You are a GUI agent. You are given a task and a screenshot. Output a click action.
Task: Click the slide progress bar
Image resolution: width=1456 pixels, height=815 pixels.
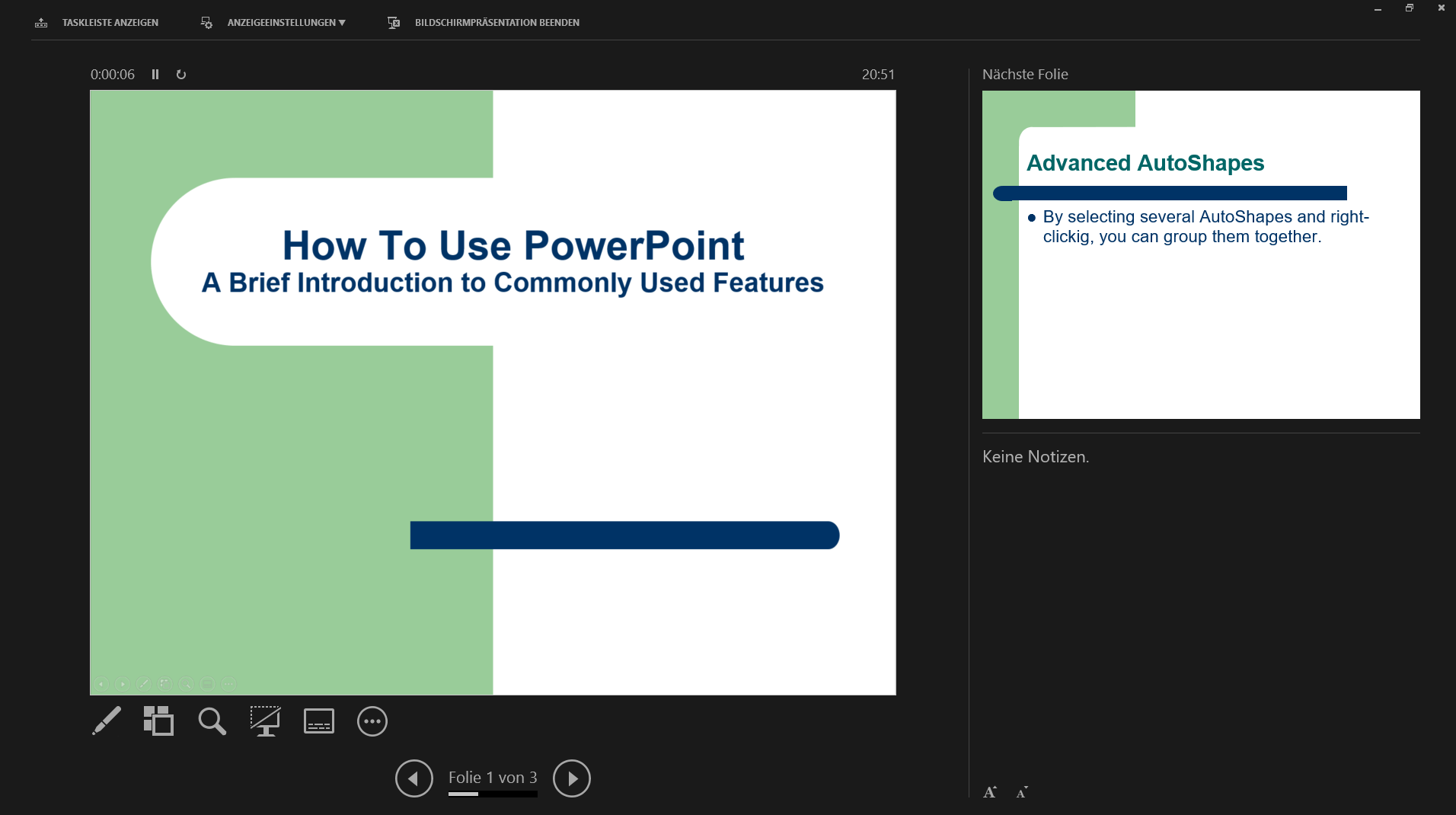coord(493,794)
